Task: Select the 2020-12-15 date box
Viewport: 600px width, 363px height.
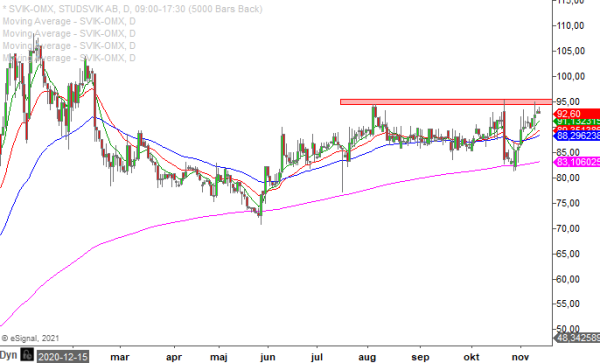Action: click(x=63, y=357)
